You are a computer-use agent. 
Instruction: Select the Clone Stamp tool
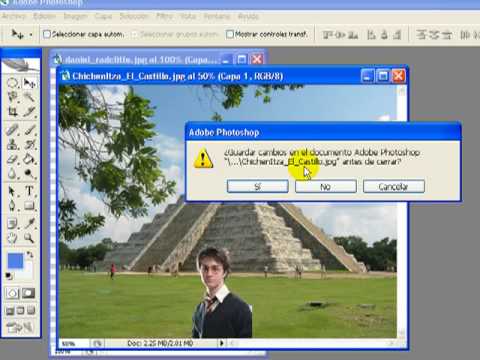12,144
